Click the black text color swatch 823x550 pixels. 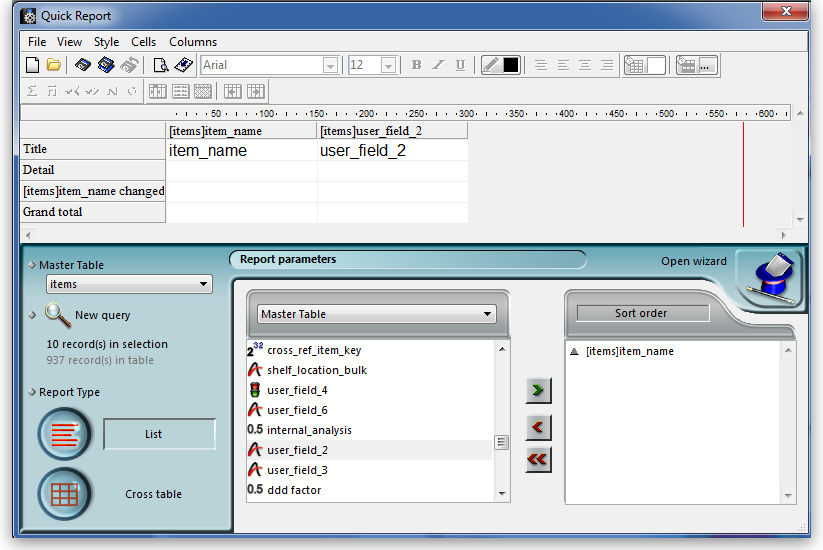tap(511, 65)
